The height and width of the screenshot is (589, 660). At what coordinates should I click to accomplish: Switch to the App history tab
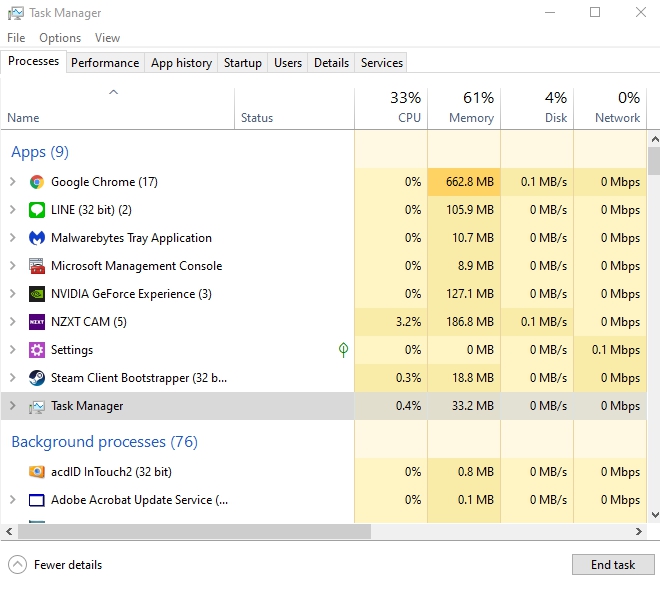click(181, 63)
